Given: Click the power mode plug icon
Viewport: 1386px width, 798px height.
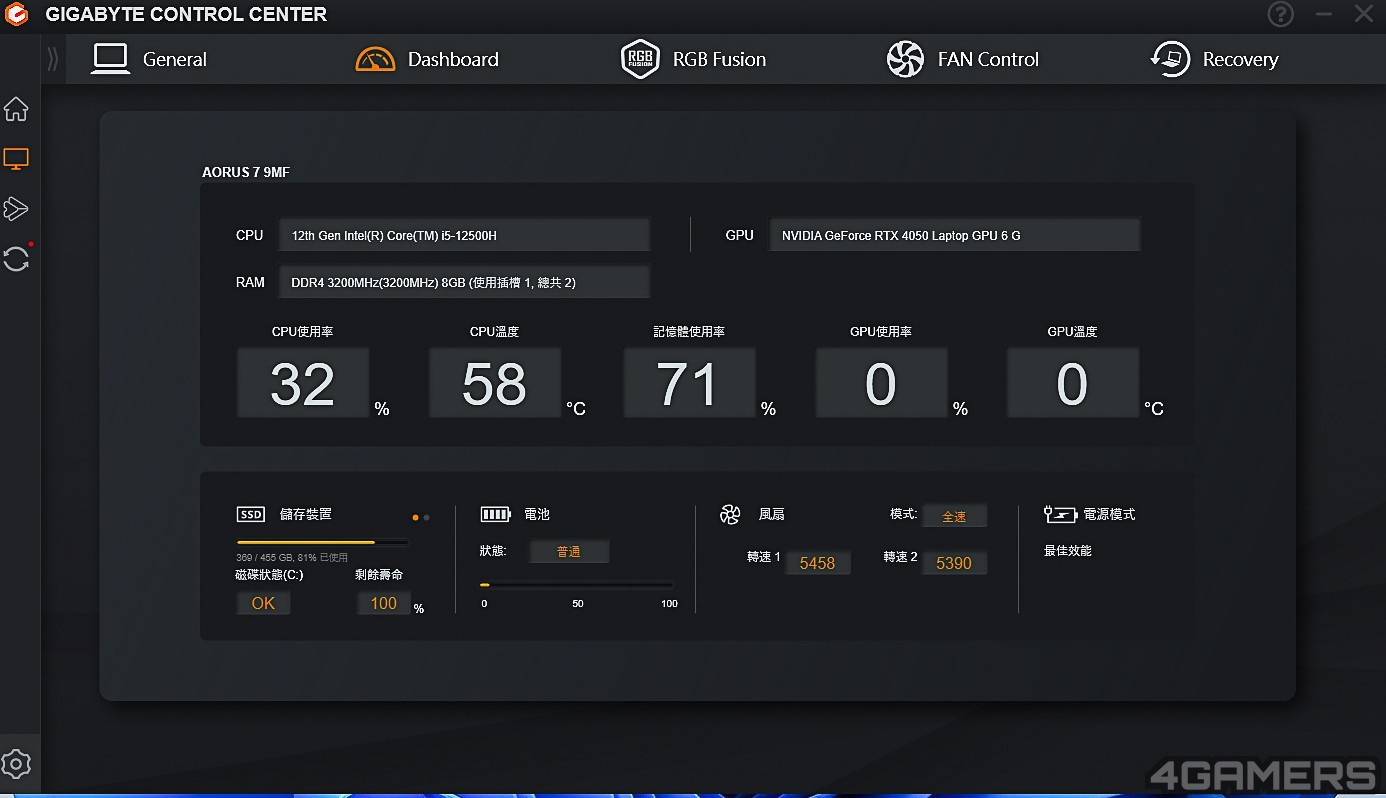Looking at the screenshot, I should (1060, 514).
